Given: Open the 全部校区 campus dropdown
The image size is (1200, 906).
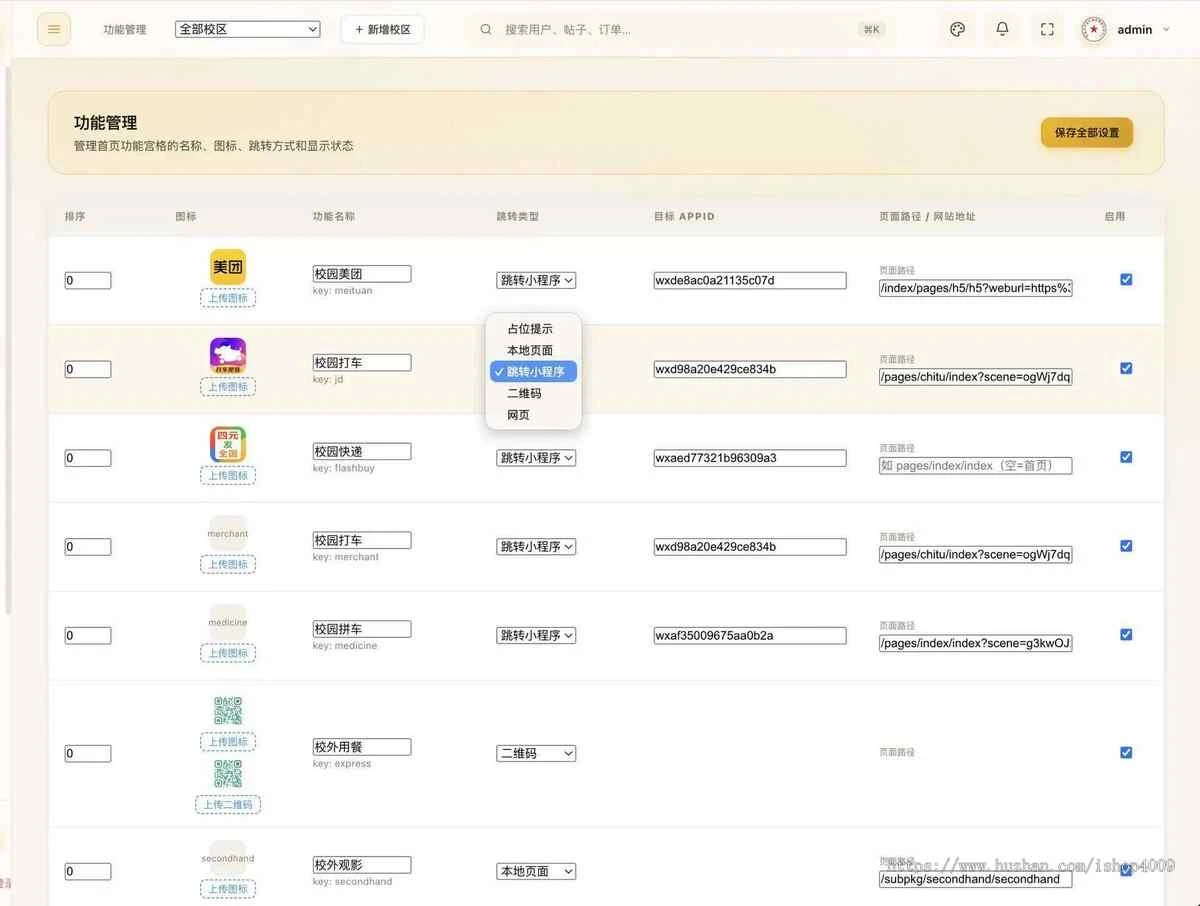Looking at the screenshot, I should point(247,29).
